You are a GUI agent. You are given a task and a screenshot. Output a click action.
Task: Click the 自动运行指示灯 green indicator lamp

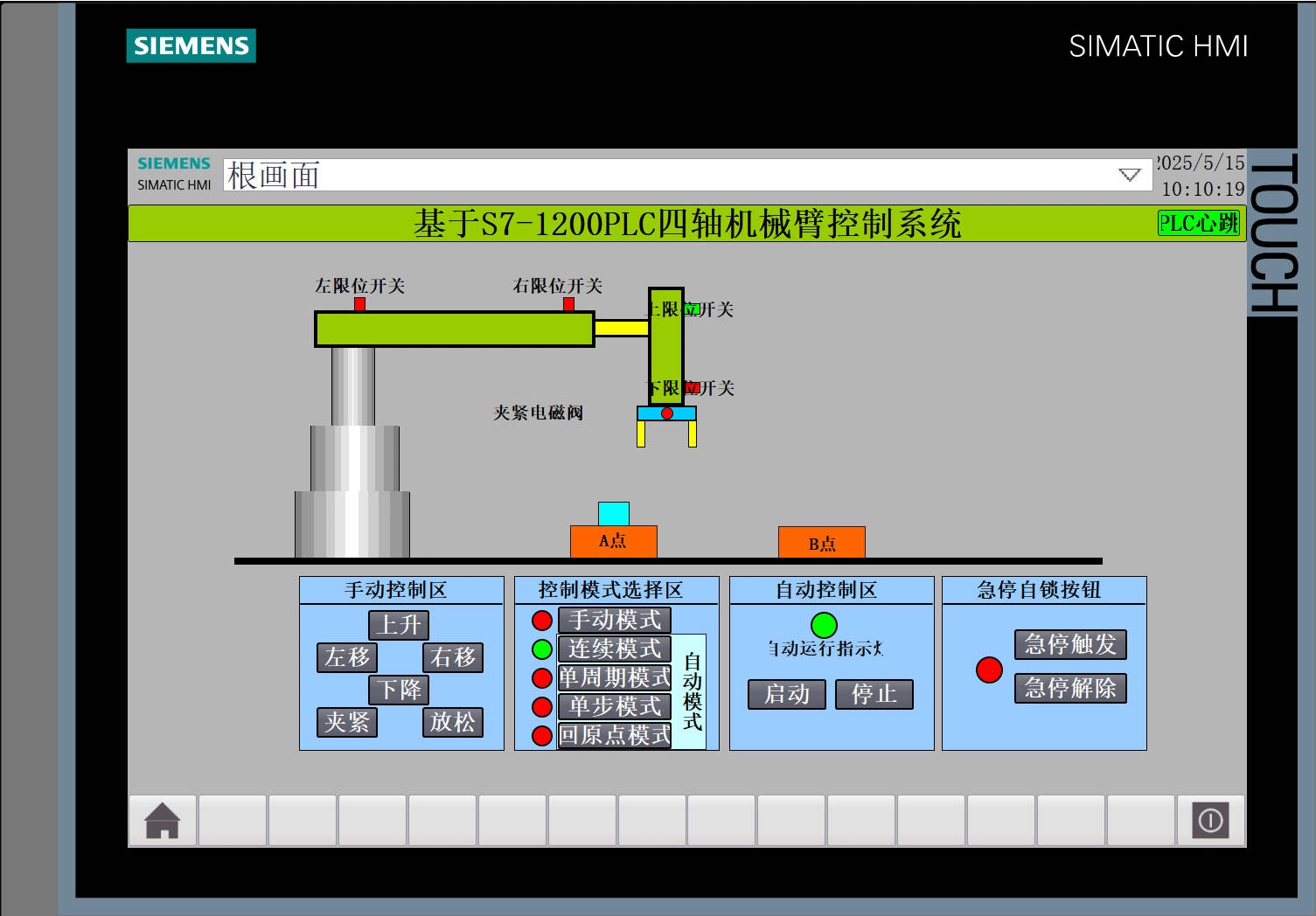[823, 626]
